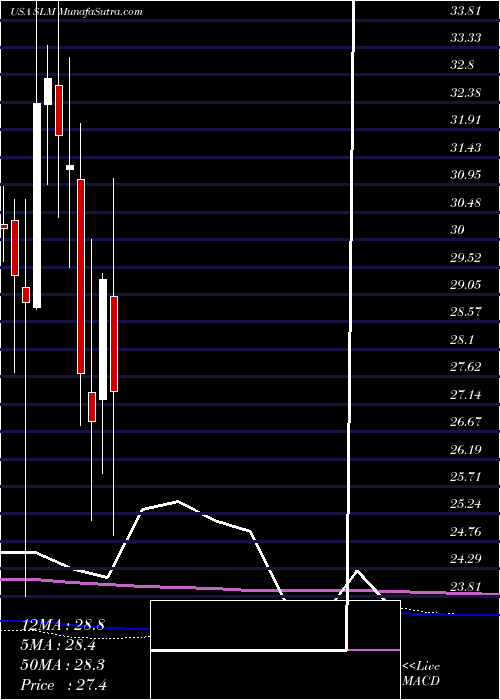Click the 28.57 price axis label
Viewport: 500px width, 700px height.
click(x=466, y=312)
